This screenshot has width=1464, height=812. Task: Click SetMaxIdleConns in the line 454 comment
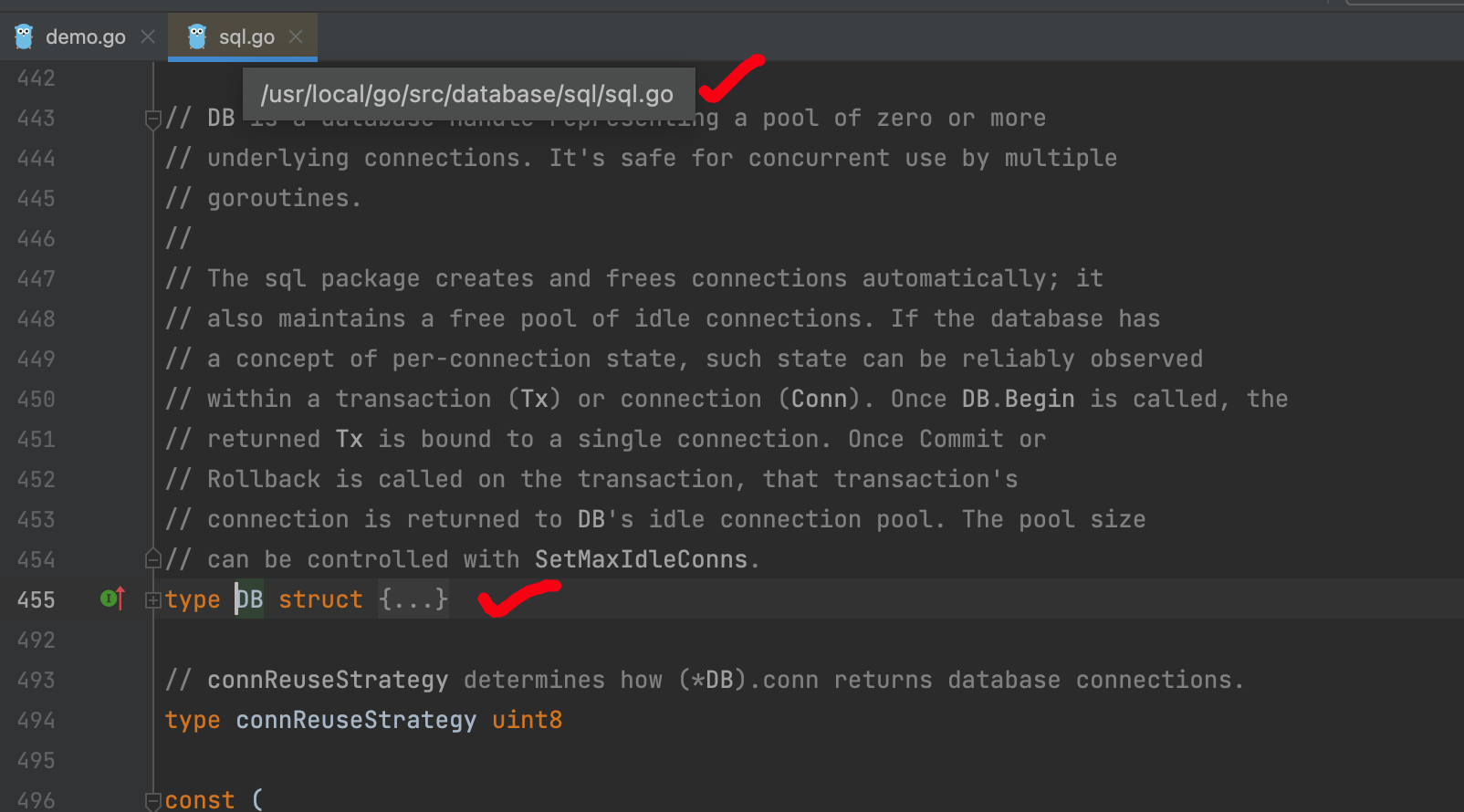point(641,559)
